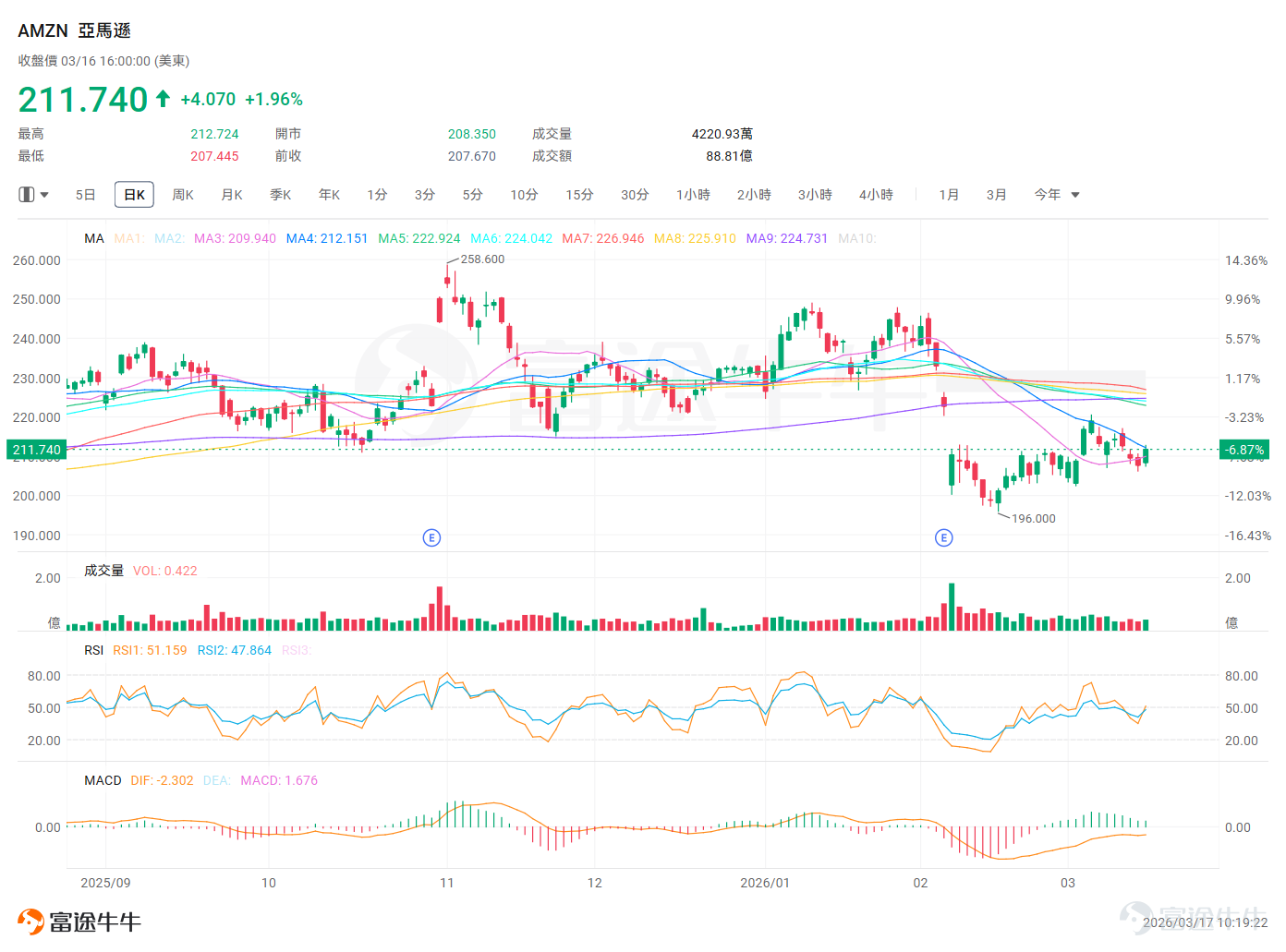The height and width of the screenshot is (952, 1286).
Task: Click the 成交量 volume indicator label
Action: coord(103,571)
